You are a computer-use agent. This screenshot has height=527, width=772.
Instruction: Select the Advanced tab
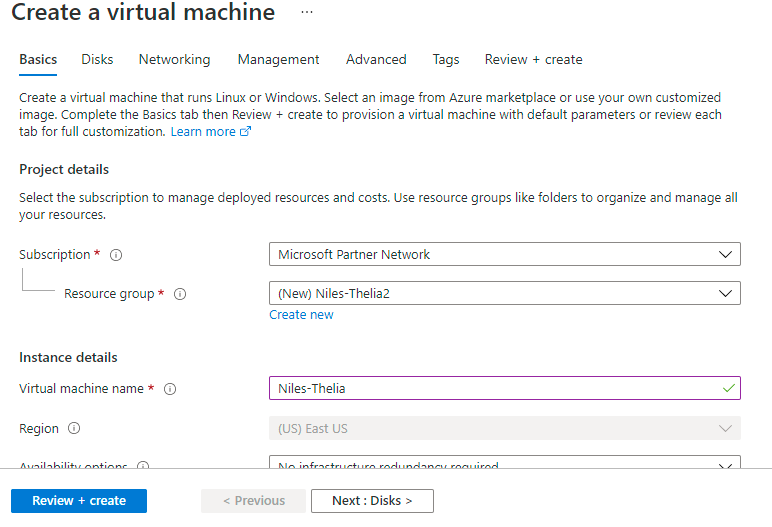point(376,60)
